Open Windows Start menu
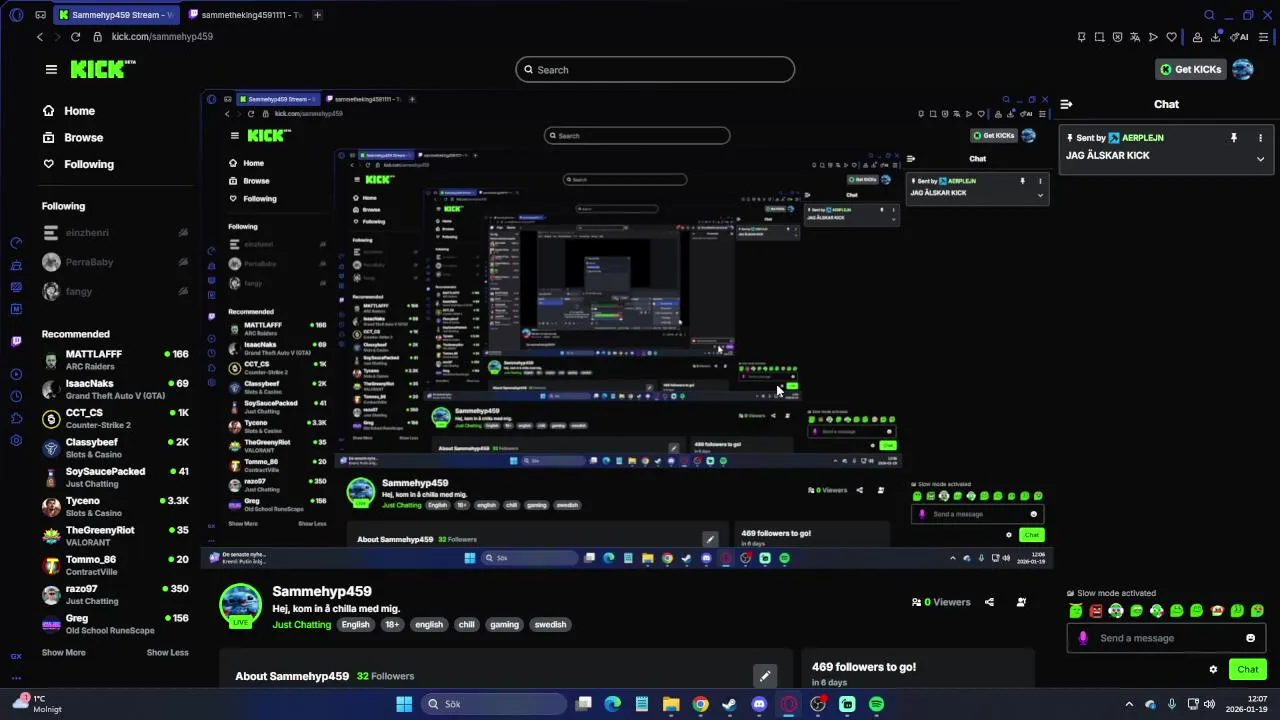This screenshot has height=720, width=1280. pos(404,704)
